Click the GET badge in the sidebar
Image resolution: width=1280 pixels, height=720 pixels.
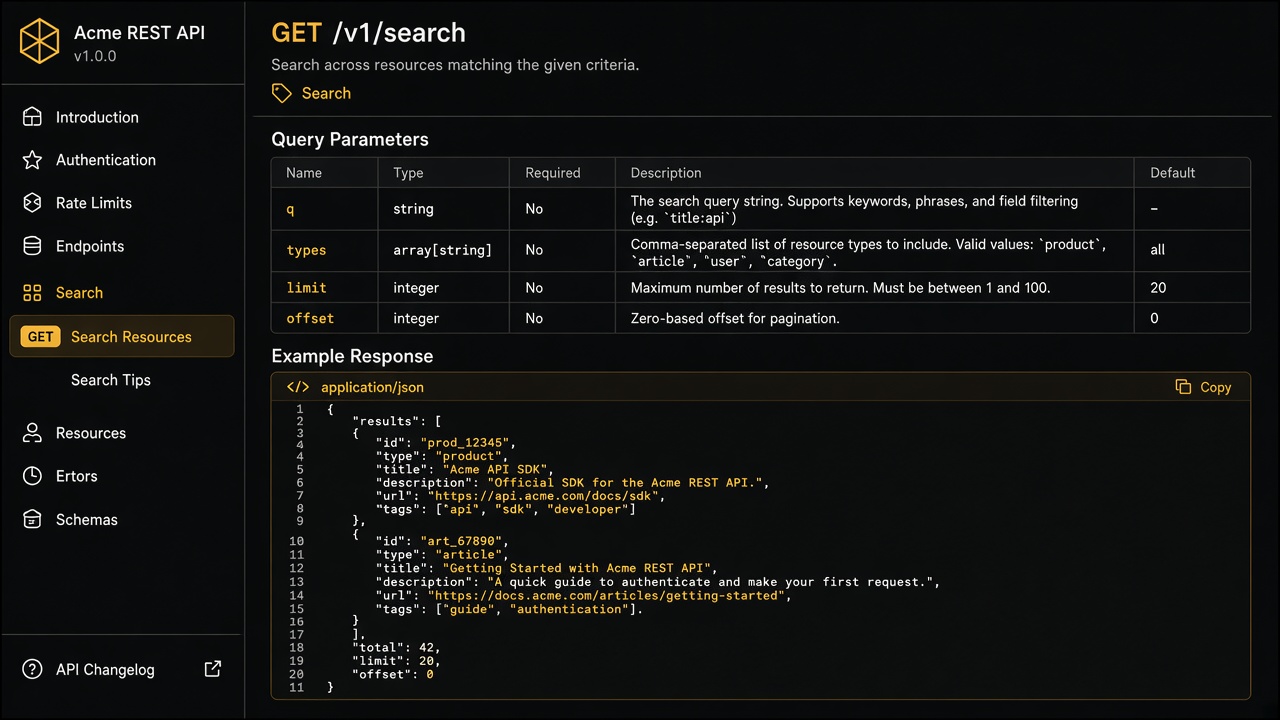tap(40, 337)
